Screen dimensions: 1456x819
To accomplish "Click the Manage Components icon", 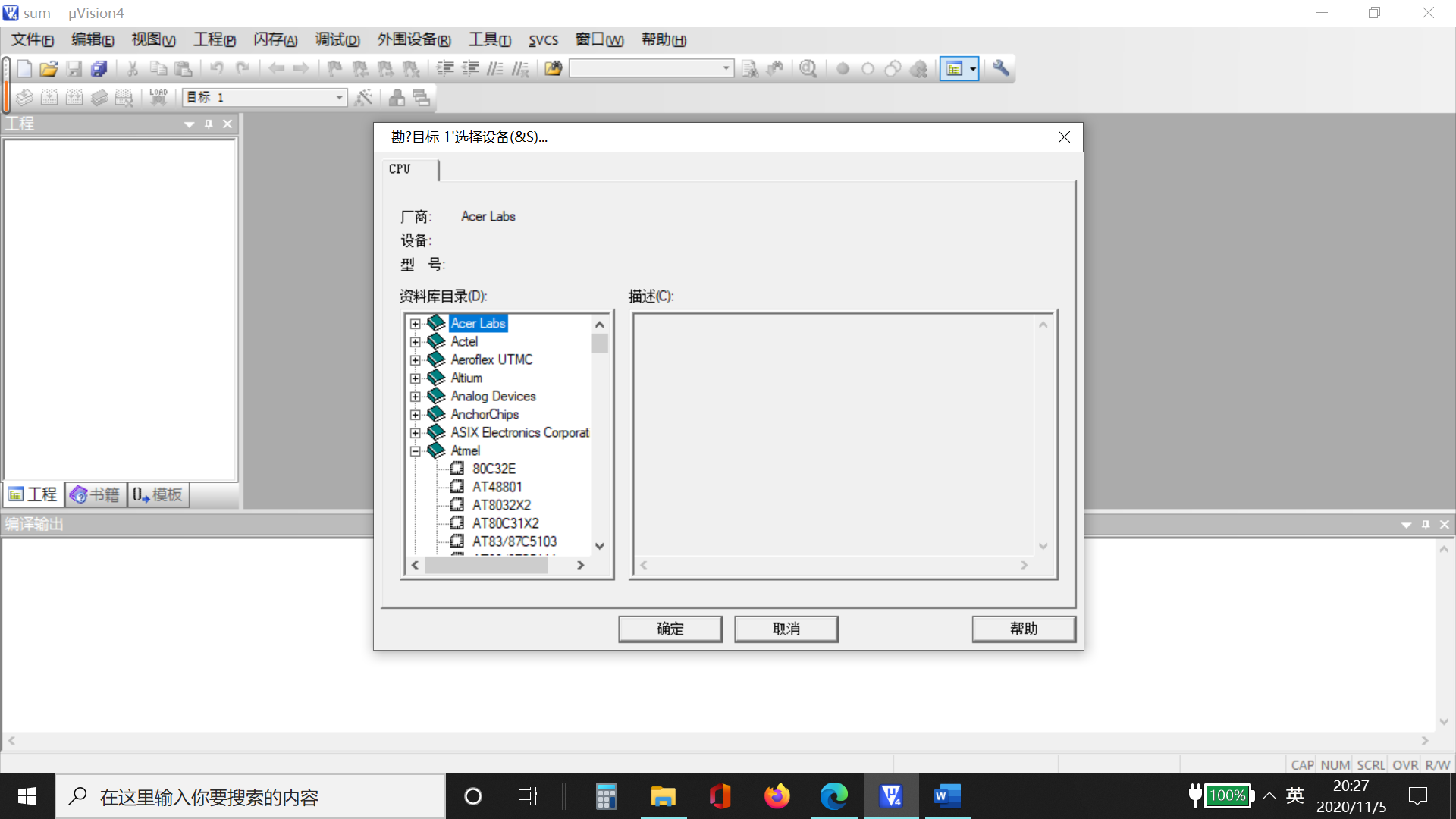I will coord(397,98).
